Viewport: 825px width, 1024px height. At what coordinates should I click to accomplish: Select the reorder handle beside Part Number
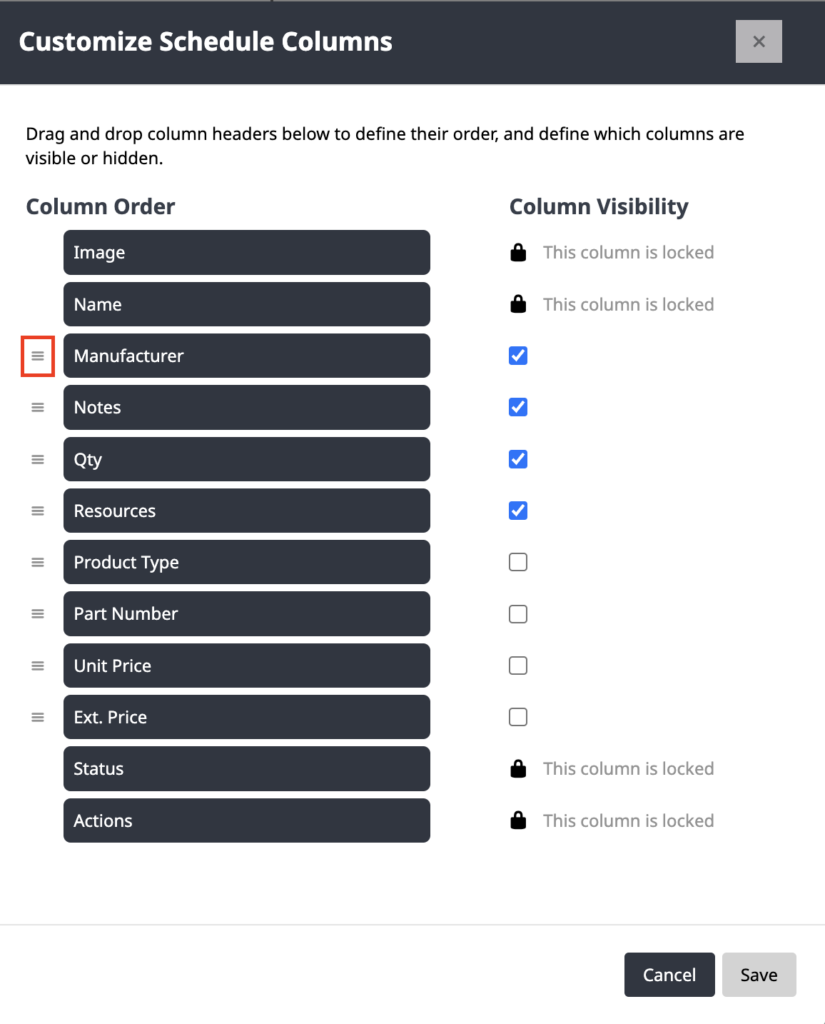[x=38, y=614]
